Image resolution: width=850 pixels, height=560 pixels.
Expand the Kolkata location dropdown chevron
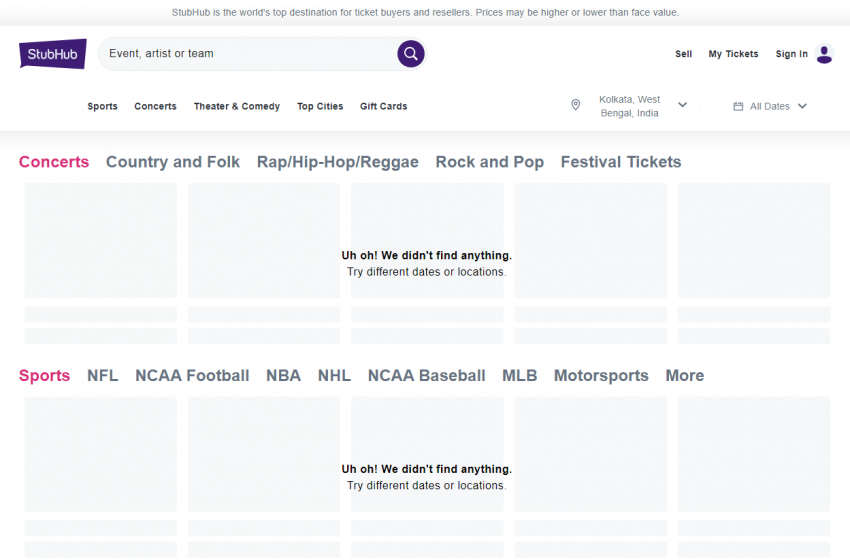click(x=682, y=105)
